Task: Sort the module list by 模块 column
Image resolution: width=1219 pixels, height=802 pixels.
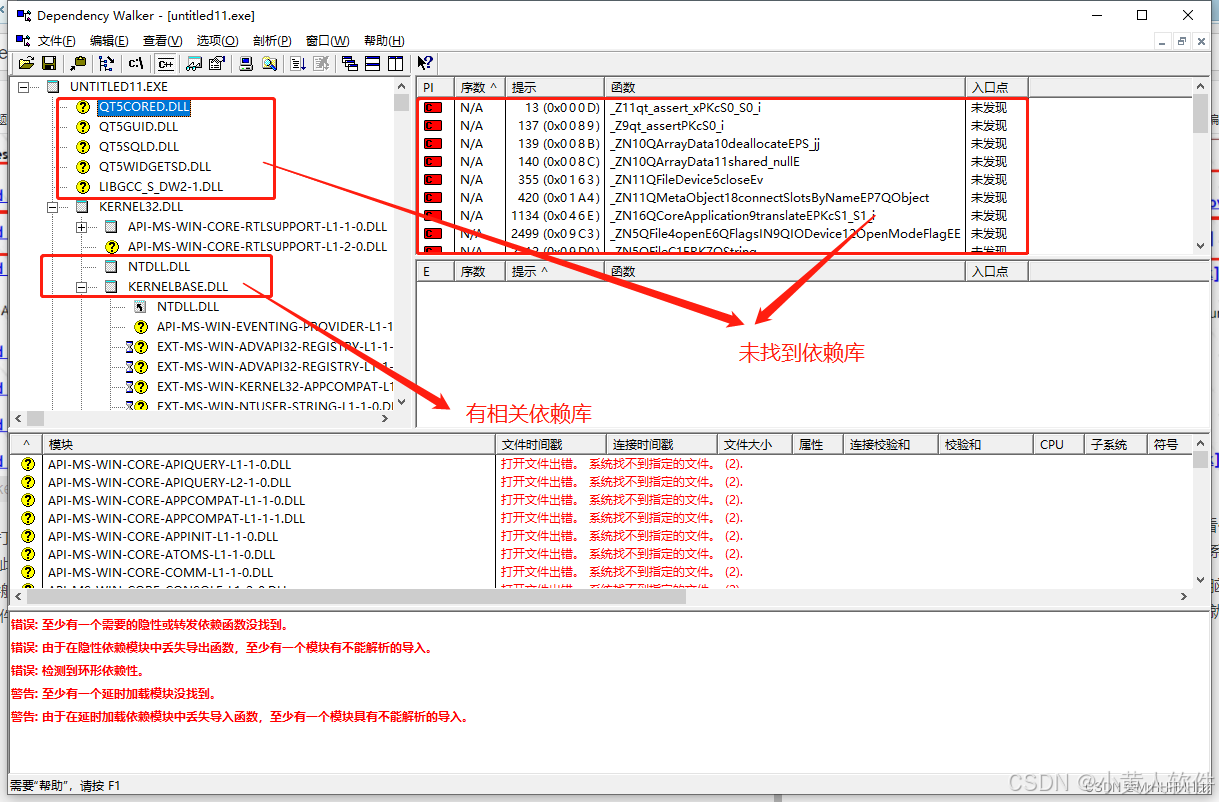Action: [269, 445]
